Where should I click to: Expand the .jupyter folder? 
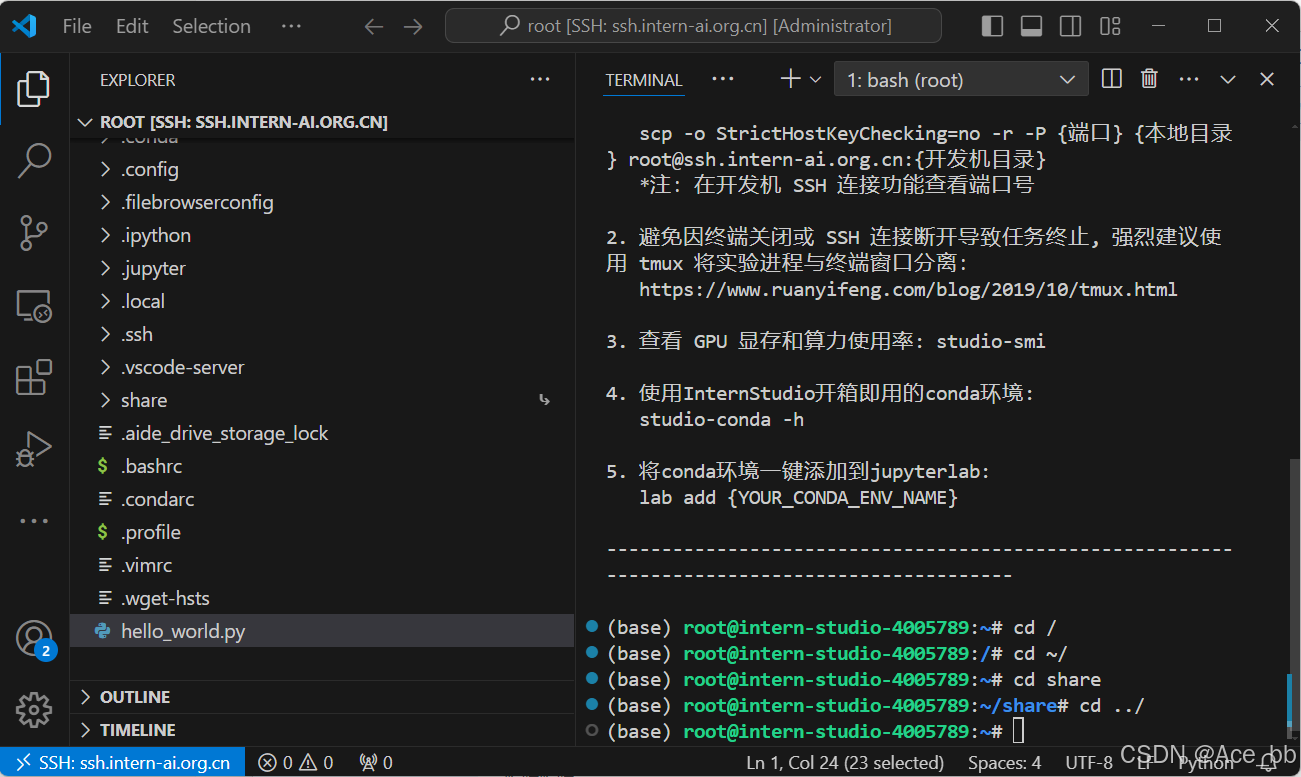322,268
